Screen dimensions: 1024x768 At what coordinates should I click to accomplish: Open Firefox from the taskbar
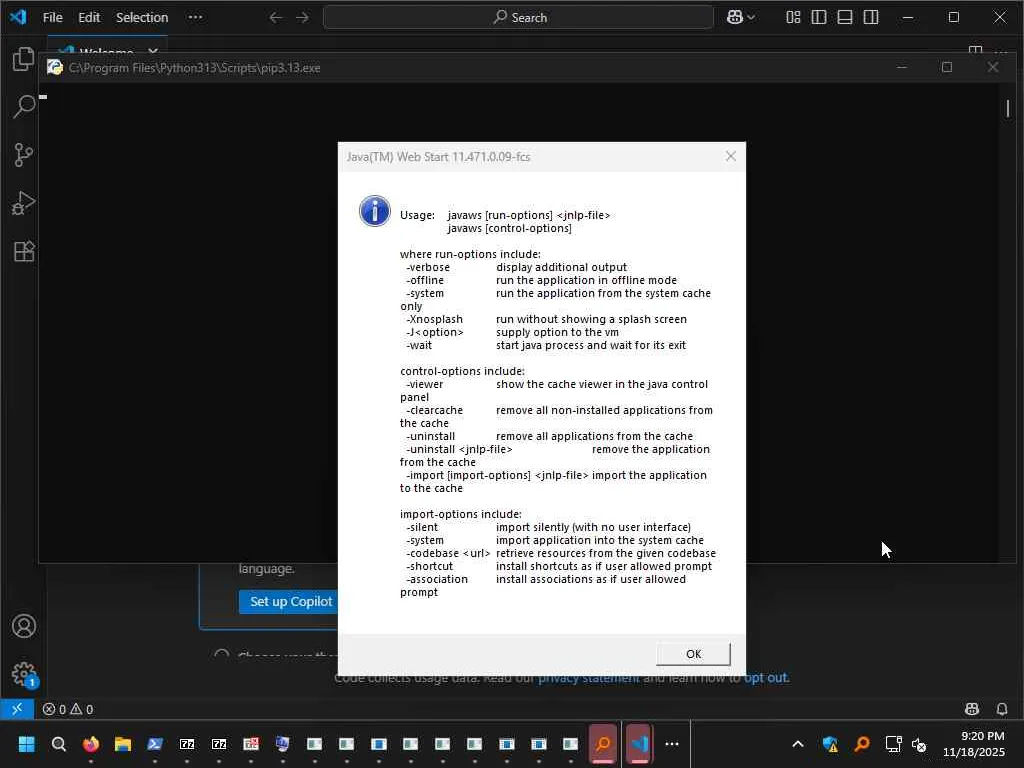(91, 744)
